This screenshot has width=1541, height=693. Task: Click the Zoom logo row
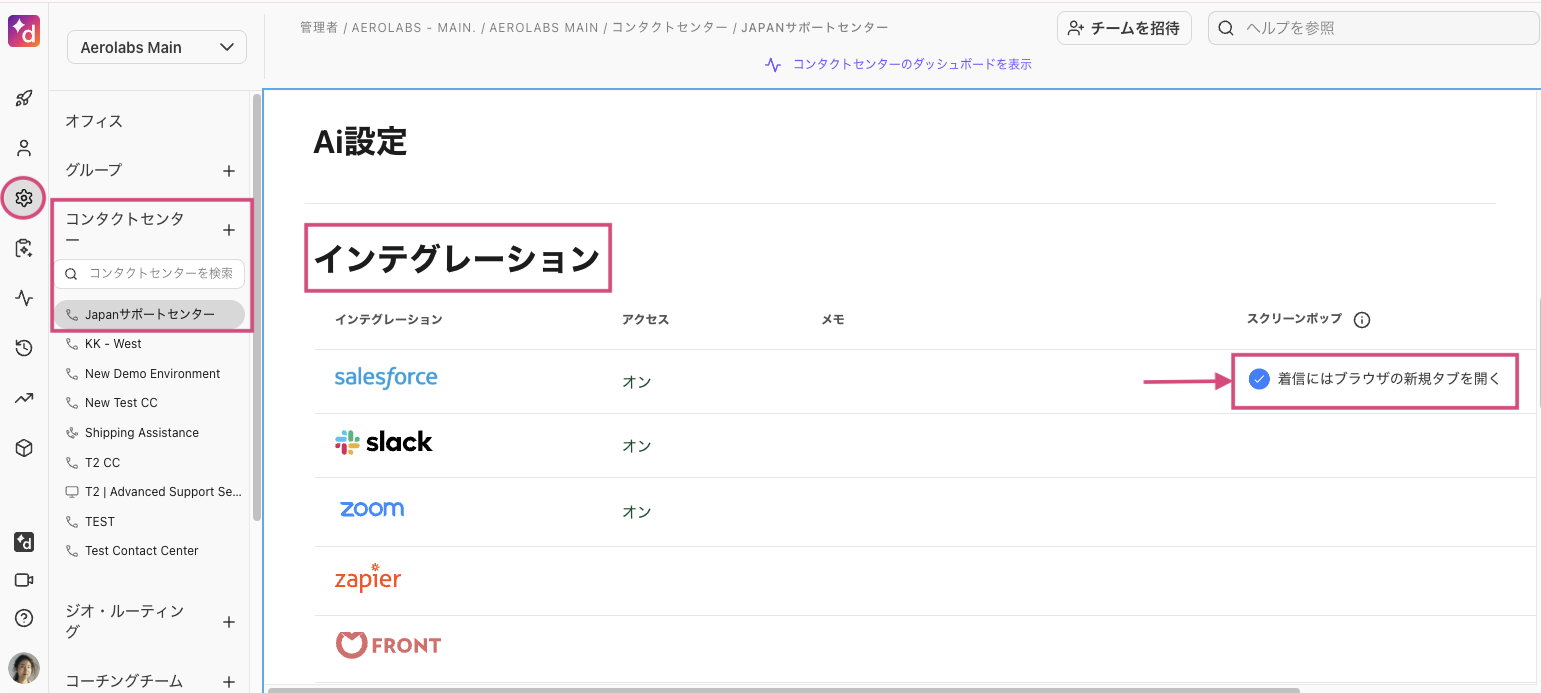tap(372, 508)
